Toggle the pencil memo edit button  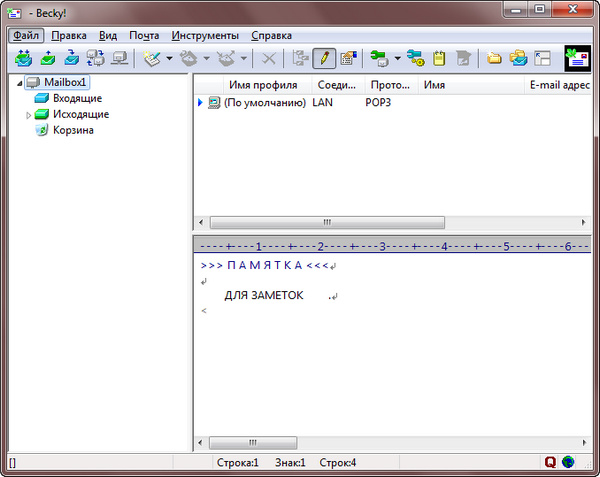tap(324, 59)
